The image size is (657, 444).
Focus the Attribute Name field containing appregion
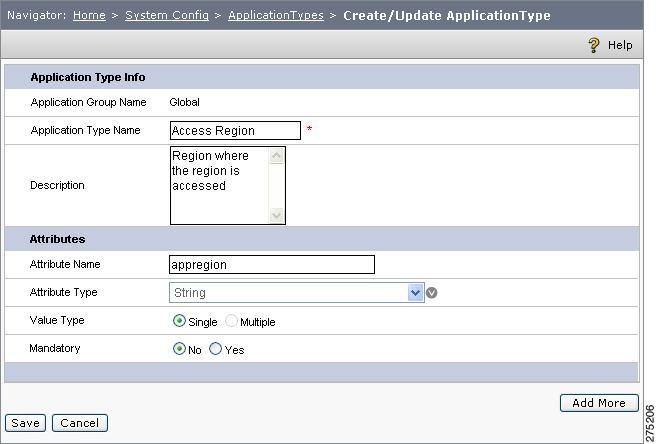[272, 265]
